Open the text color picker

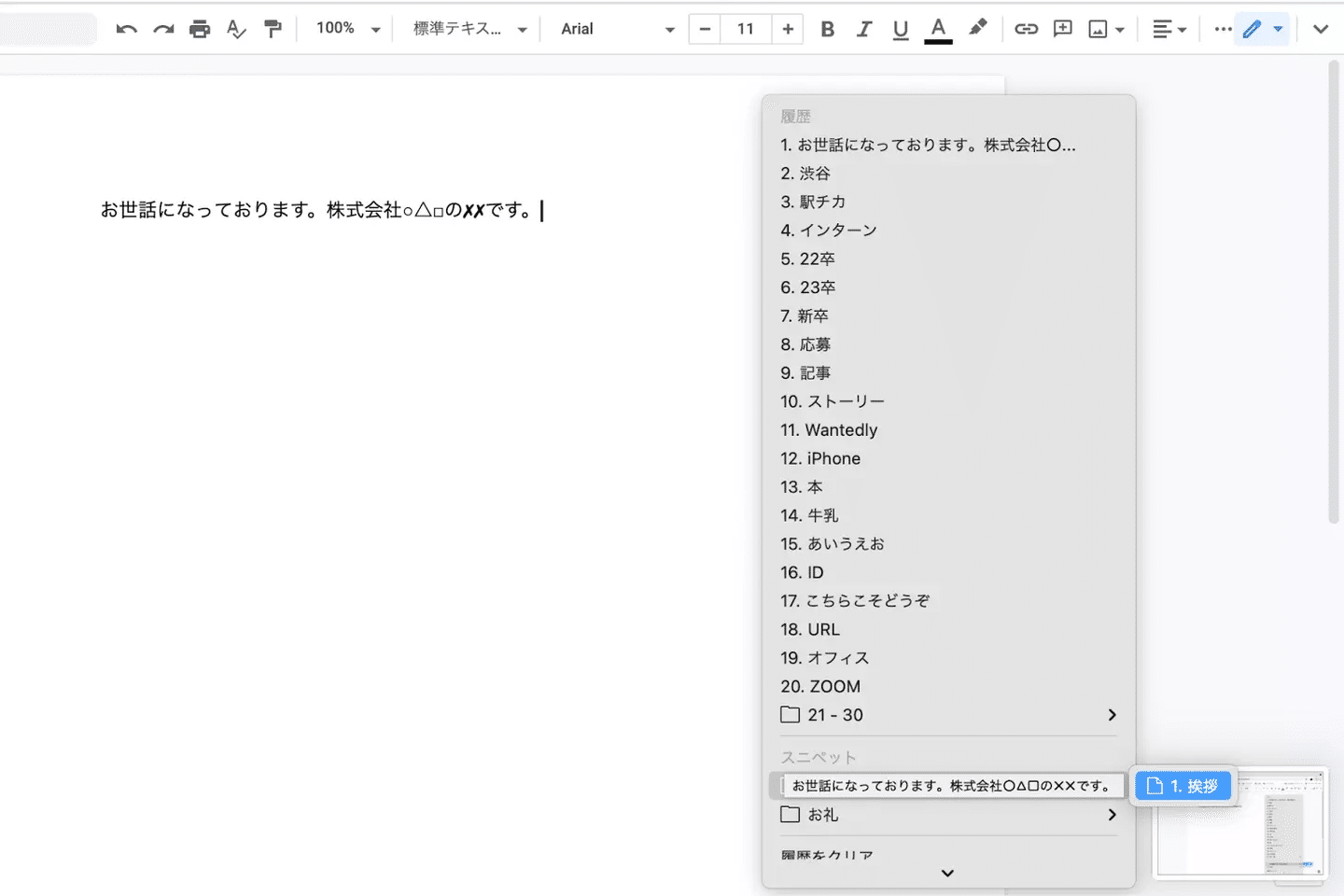click(938, 29)
